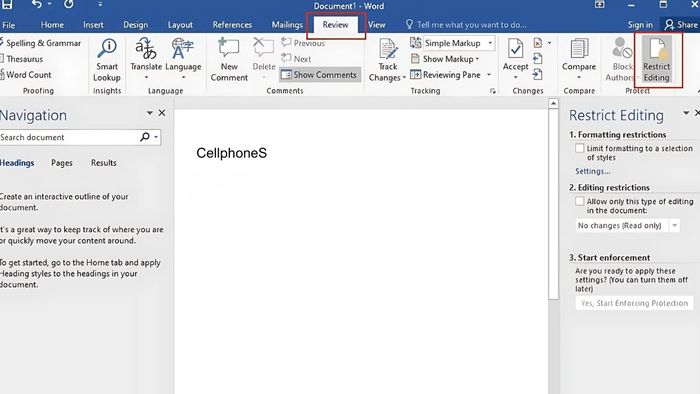Open Tracking group dialog launcher
The width and height of the screenshot is (700, 394).
click(493, 91)
